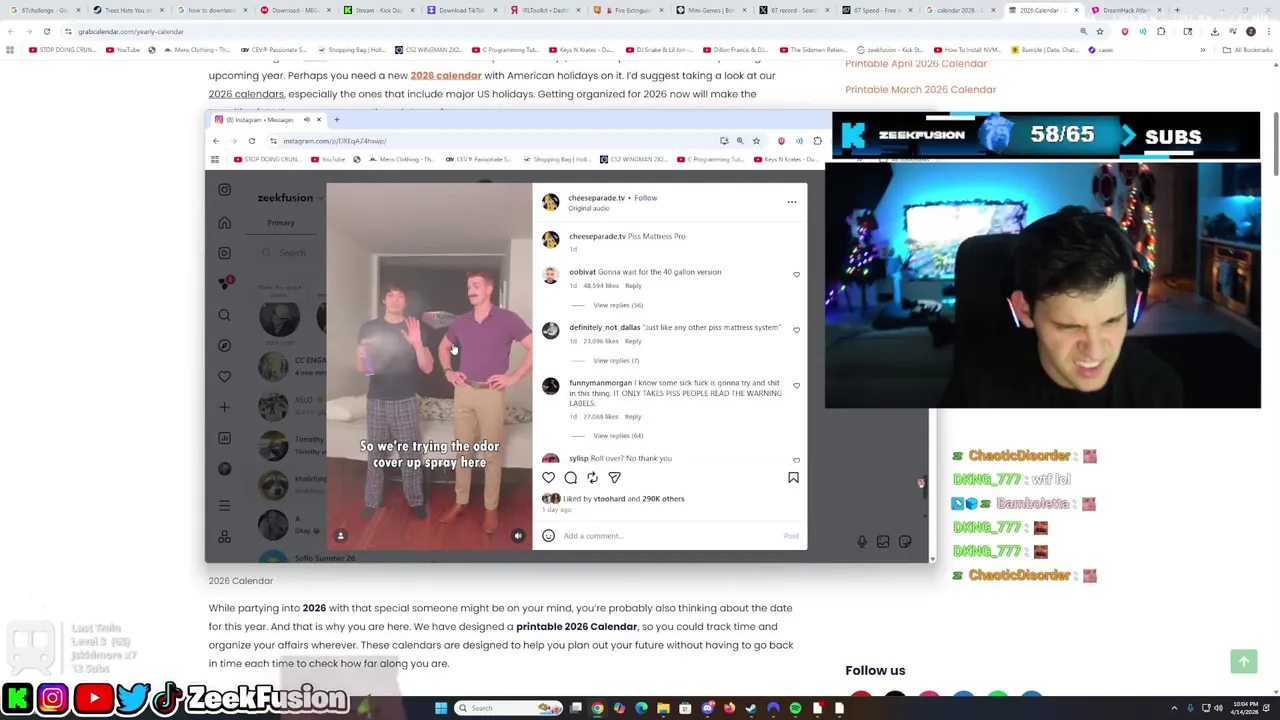The image size is (1280, 720).
Task: Expand View replies (56) under oobivat
Action: coord(618,305)
